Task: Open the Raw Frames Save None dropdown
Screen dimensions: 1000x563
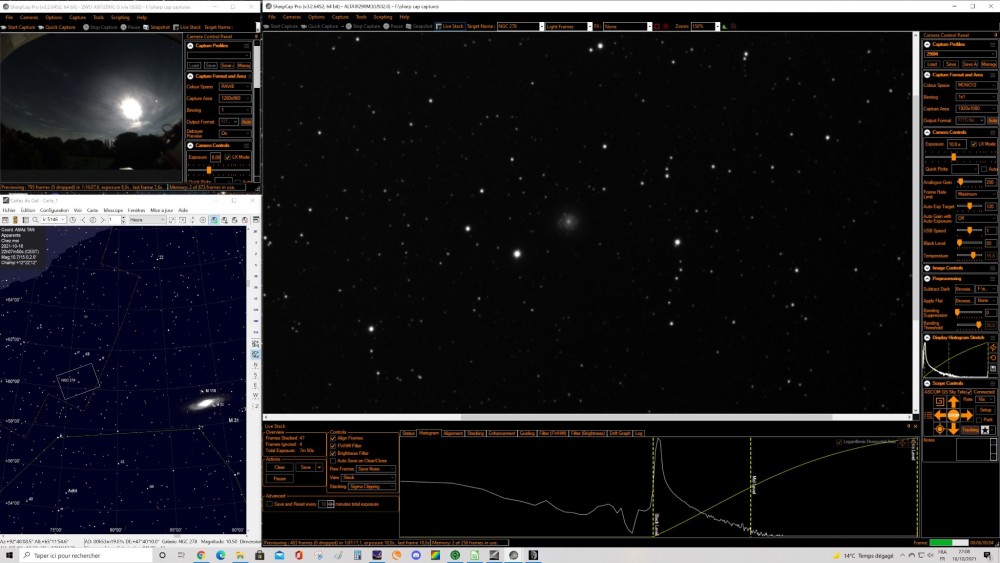Action: [376, 469]
